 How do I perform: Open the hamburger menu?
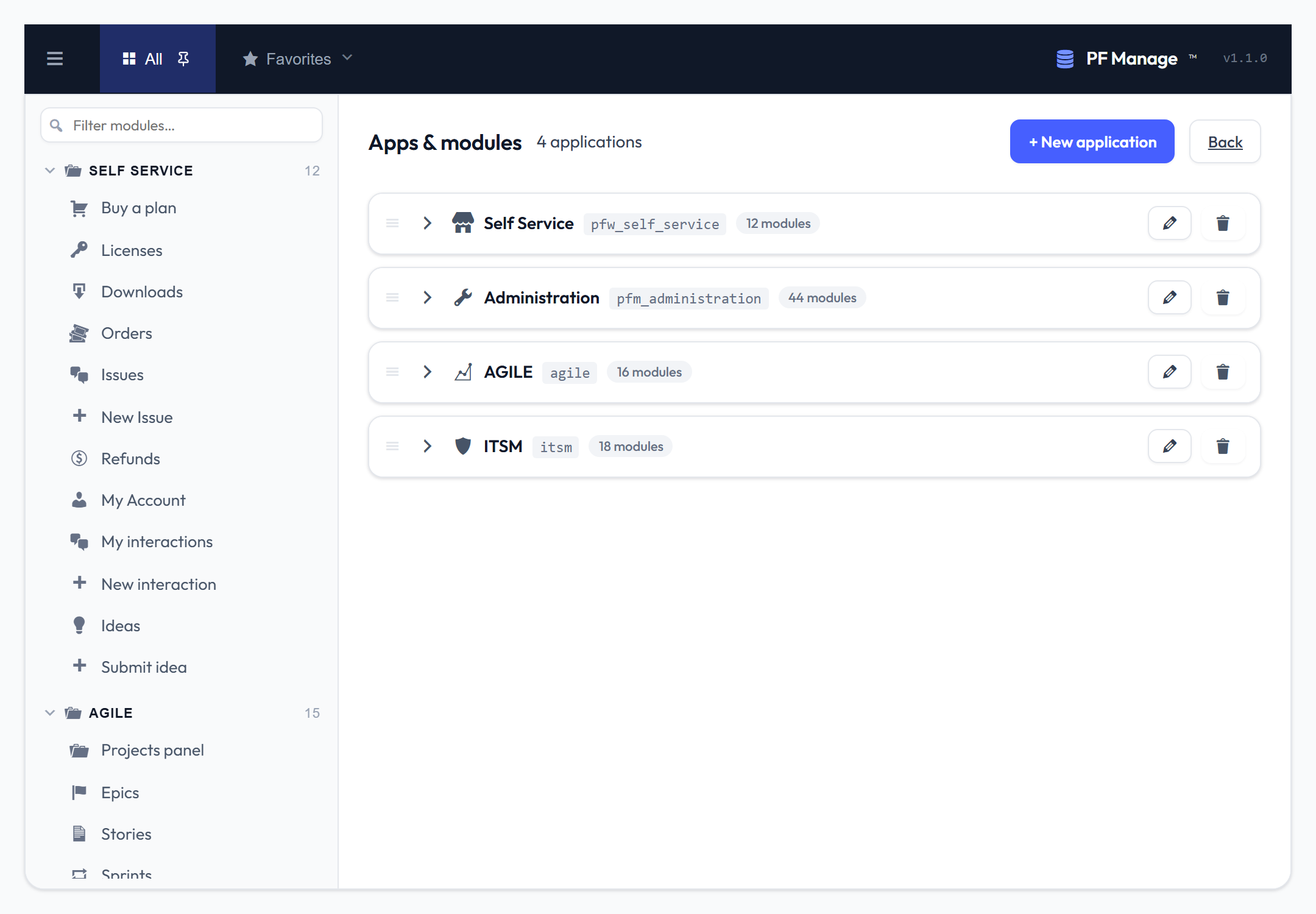click(x=55, y=58)
